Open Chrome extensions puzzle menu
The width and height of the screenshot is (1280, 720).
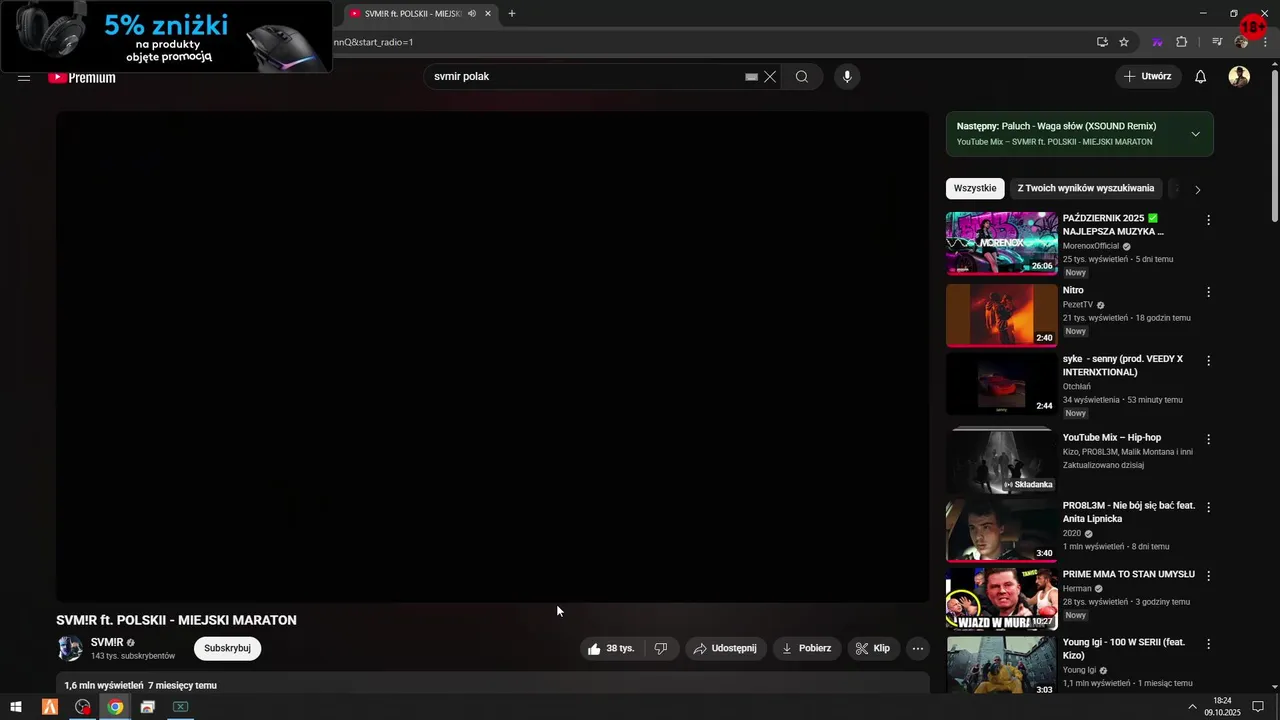(x=1182, y=42)
